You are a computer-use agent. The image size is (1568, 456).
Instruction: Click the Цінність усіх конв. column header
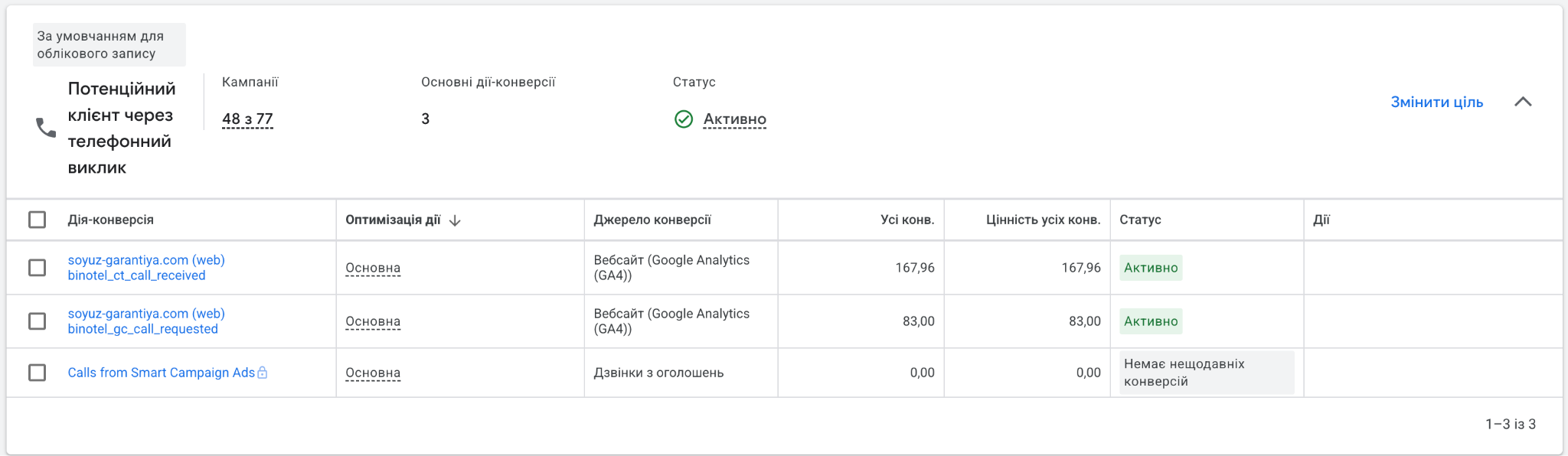[x=1043, y=220]
